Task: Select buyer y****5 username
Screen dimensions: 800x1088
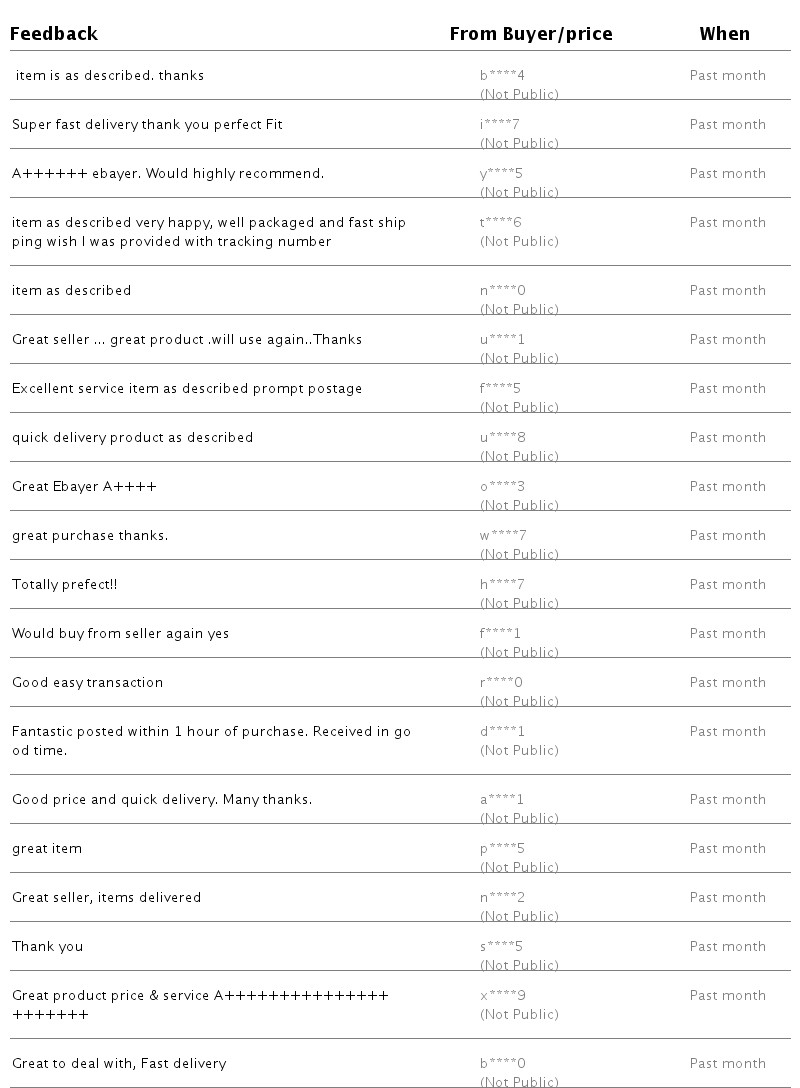Action: click(501, 173)
